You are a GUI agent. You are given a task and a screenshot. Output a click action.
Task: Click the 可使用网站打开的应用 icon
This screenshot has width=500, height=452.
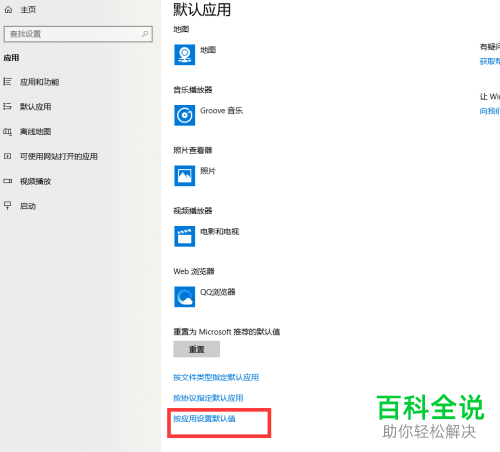(x=8, y=156)
